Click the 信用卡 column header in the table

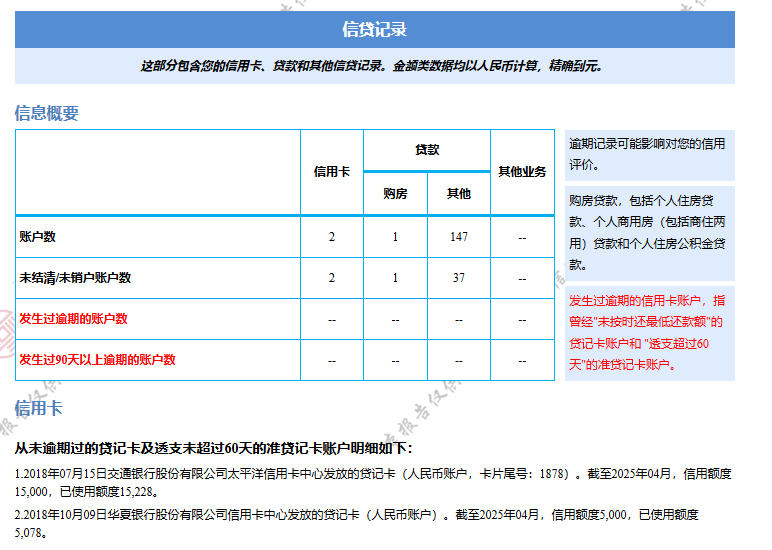pos(332,171)
